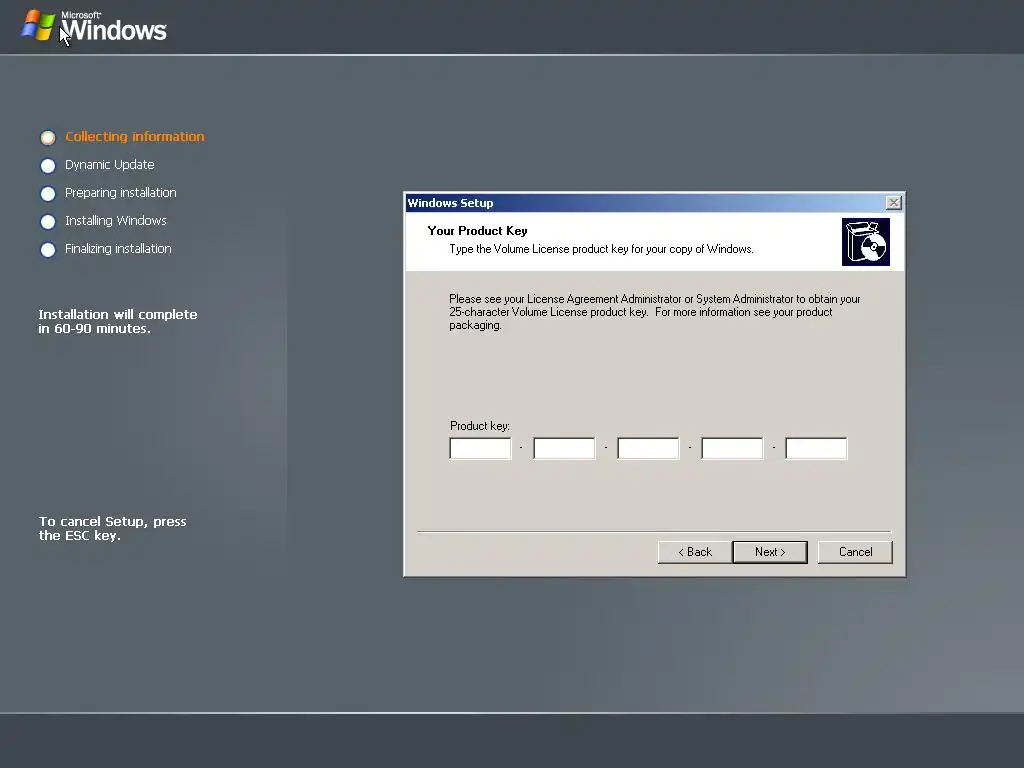Click the 'Product key:' label
Image resolution: width=1024 pixels, height=768 pixels.
coord(480,426)
